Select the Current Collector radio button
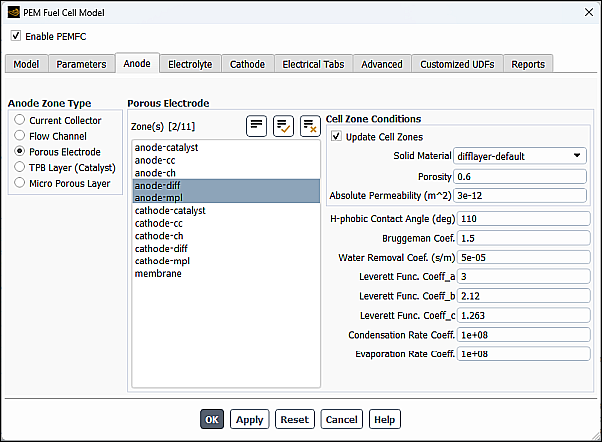602x442 pixels. 20,120
